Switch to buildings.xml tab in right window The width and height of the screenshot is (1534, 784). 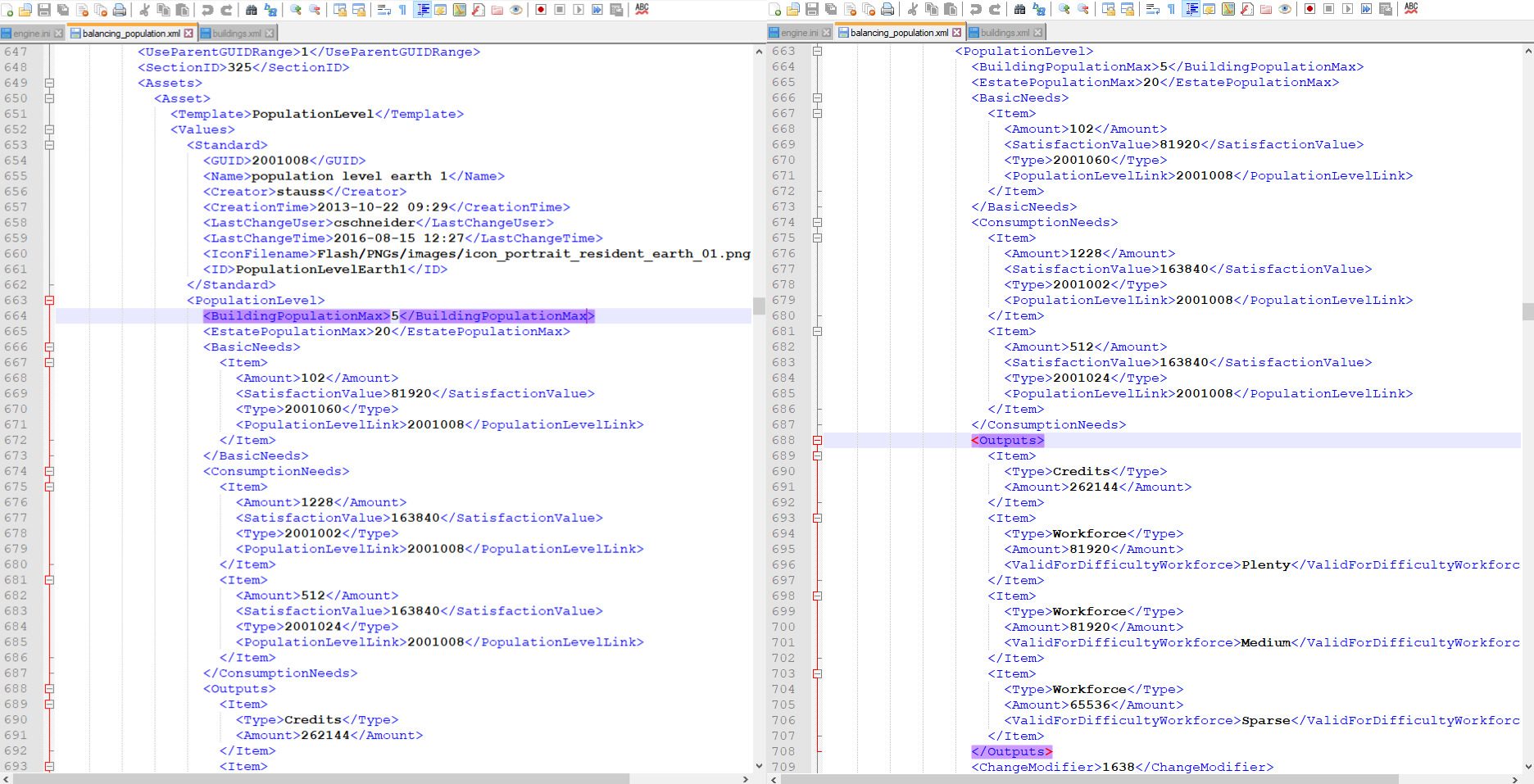(x=1004, y=33)
